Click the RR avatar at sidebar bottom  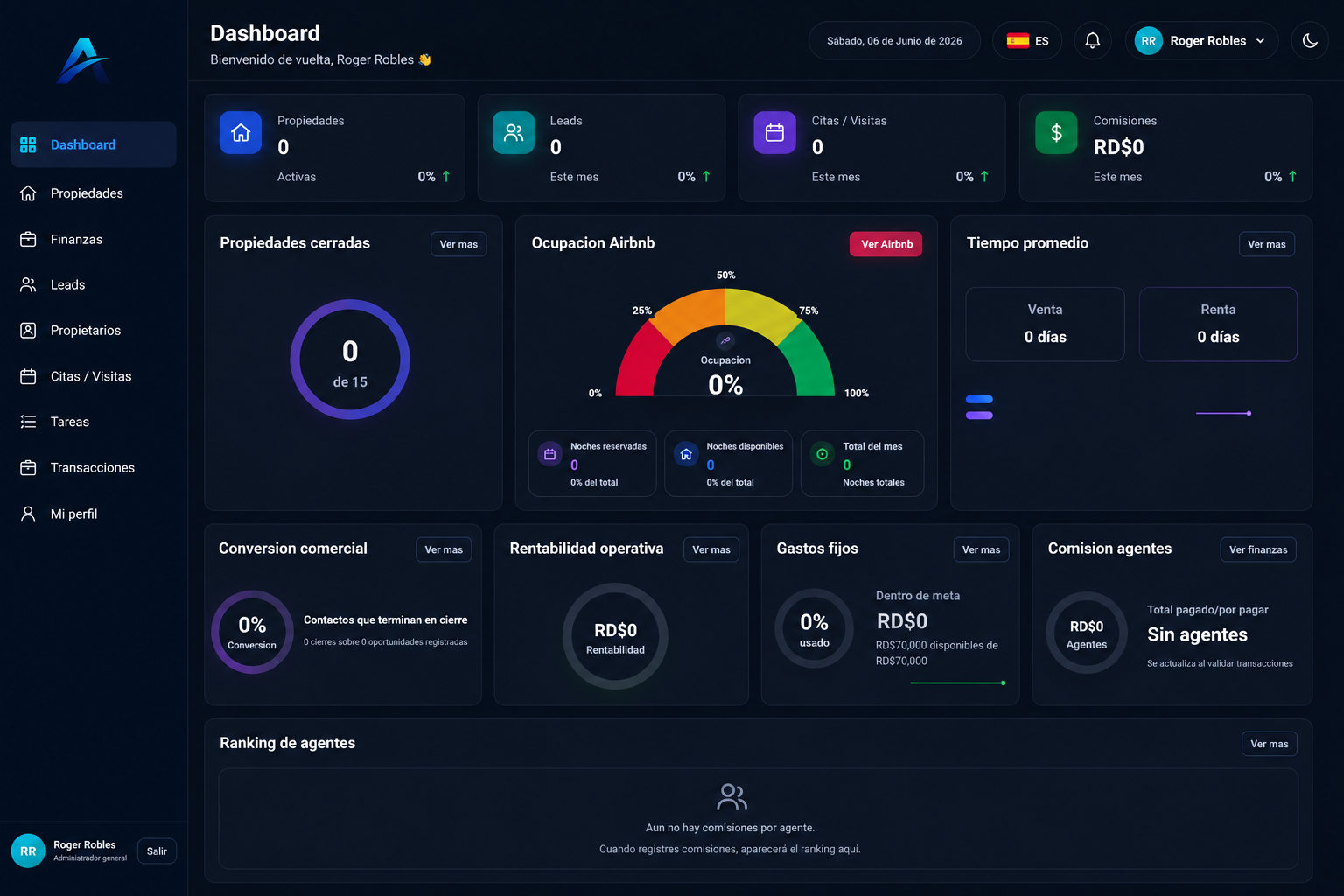click(x=28, y=850)
